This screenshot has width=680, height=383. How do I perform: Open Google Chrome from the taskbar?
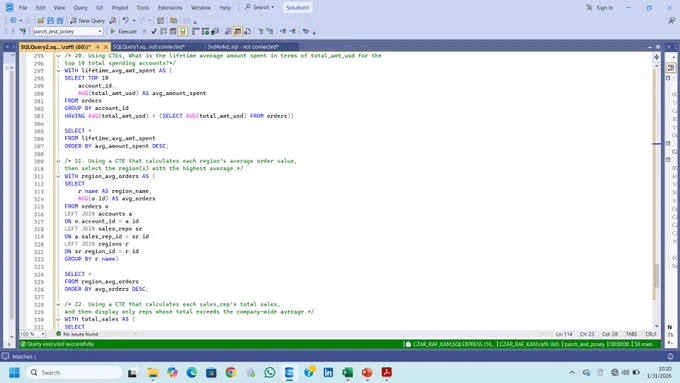coord(231,373)
